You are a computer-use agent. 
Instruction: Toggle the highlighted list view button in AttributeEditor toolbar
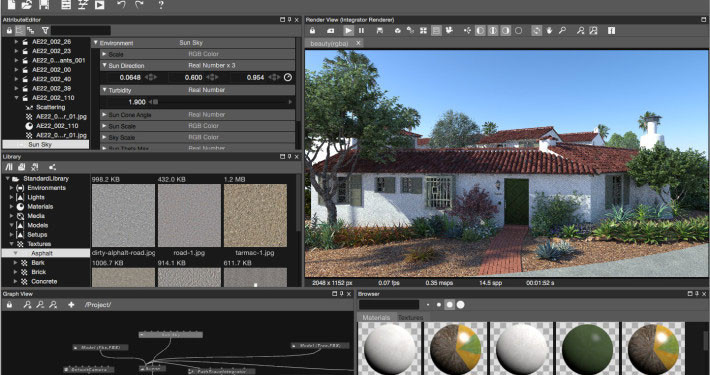(x=19, y=31)
